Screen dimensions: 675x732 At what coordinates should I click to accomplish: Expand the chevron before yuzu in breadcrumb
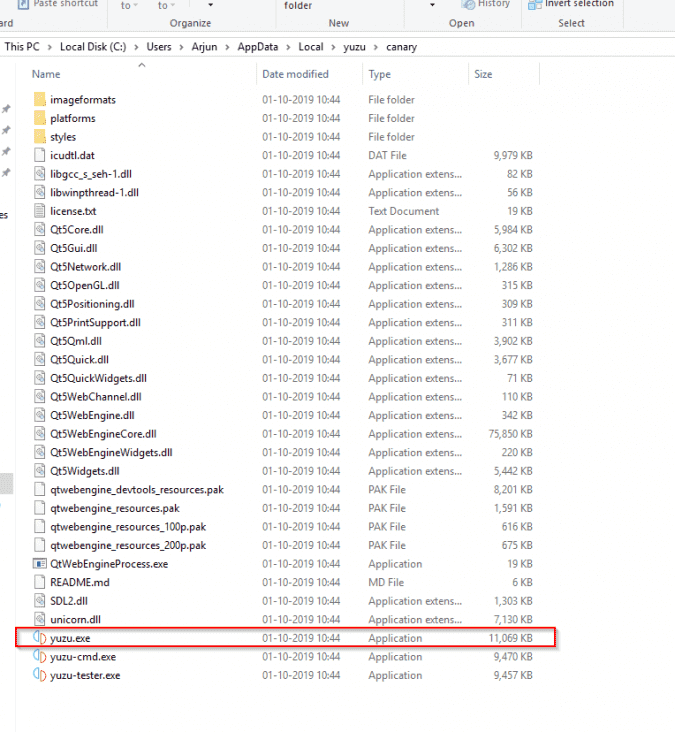click(x=333, y=47)
